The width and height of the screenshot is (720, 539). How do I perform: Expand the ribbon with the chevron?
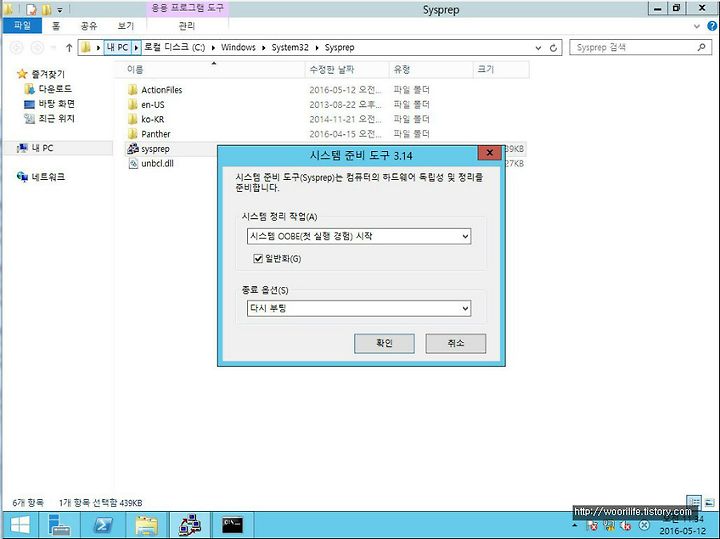pyautogui.click(x=697, y=27)
